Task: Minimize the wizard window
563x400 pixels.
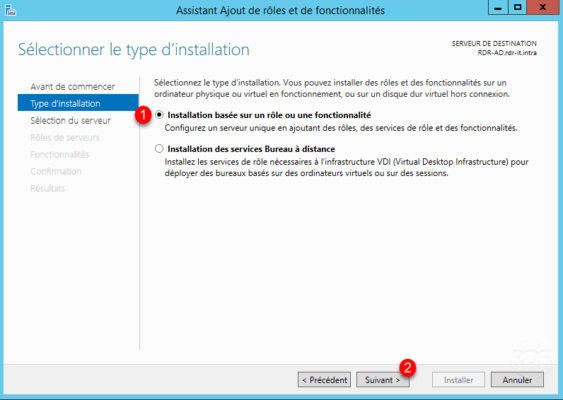Action: 498,8
